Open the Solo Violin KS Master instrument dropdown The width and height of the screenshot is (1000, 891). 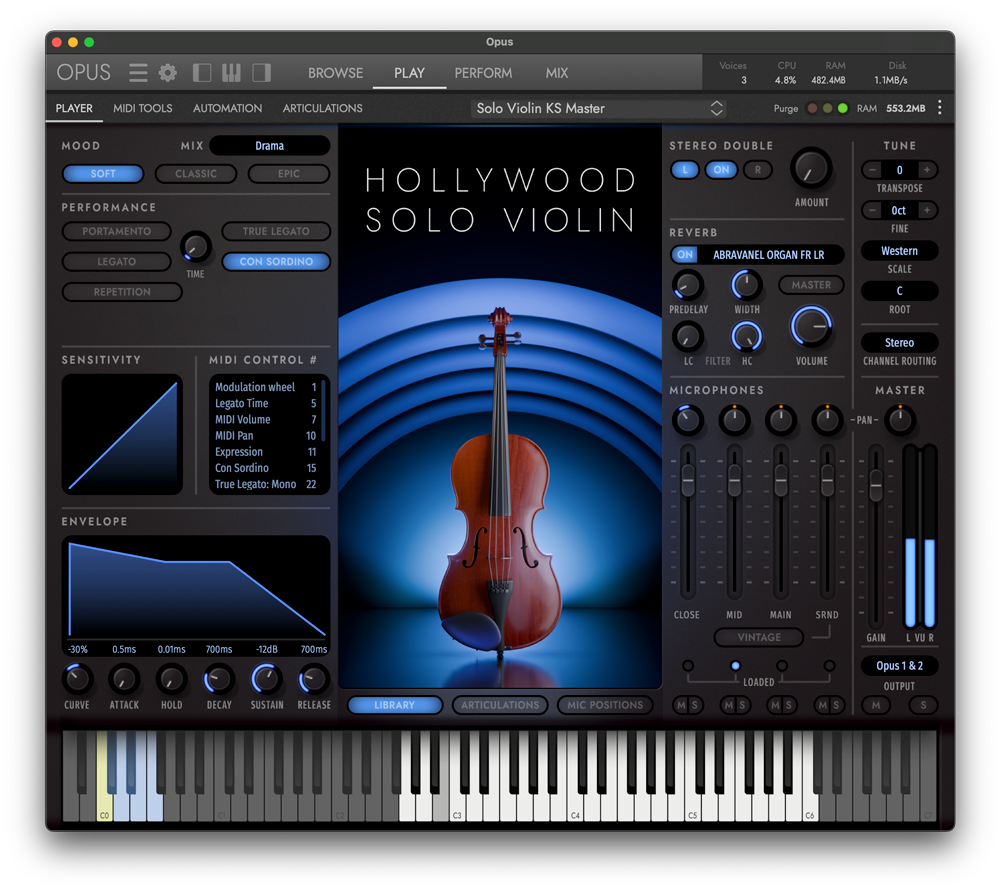tap(599, 108)
